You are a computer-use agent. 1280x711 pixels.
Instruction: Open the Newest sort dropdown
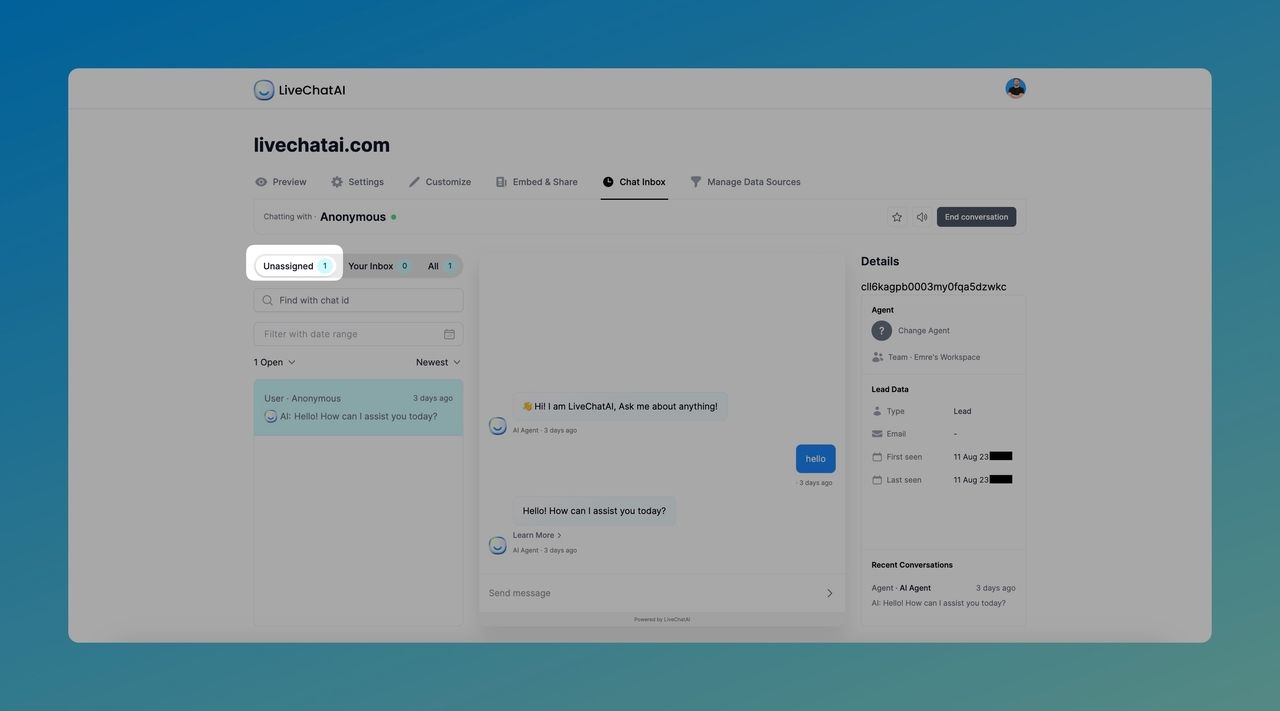(x=438, y=362)
